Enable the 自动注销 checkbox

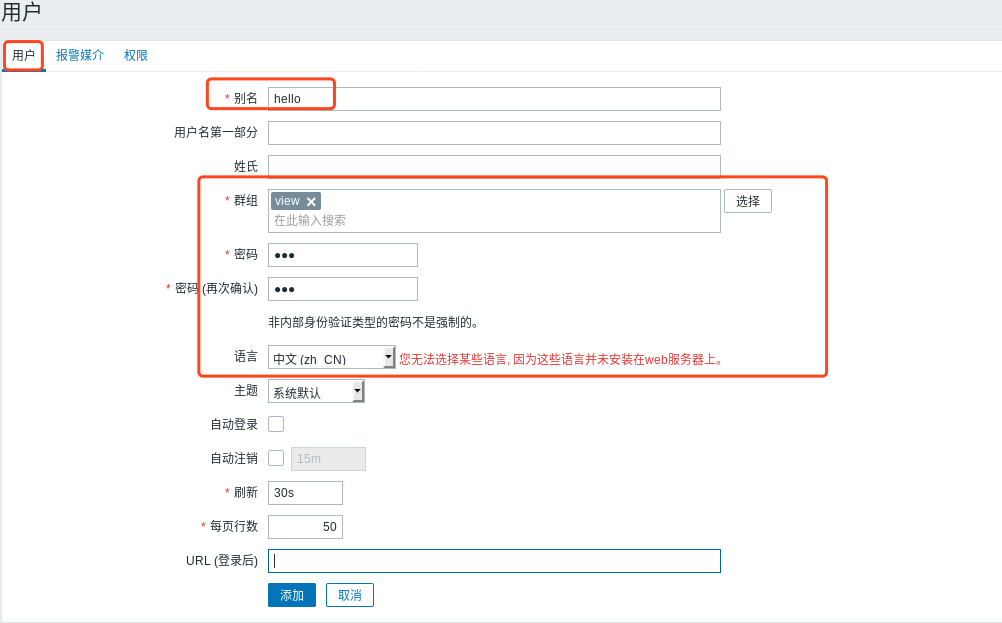pyautogui.click(x=274, y=457)
